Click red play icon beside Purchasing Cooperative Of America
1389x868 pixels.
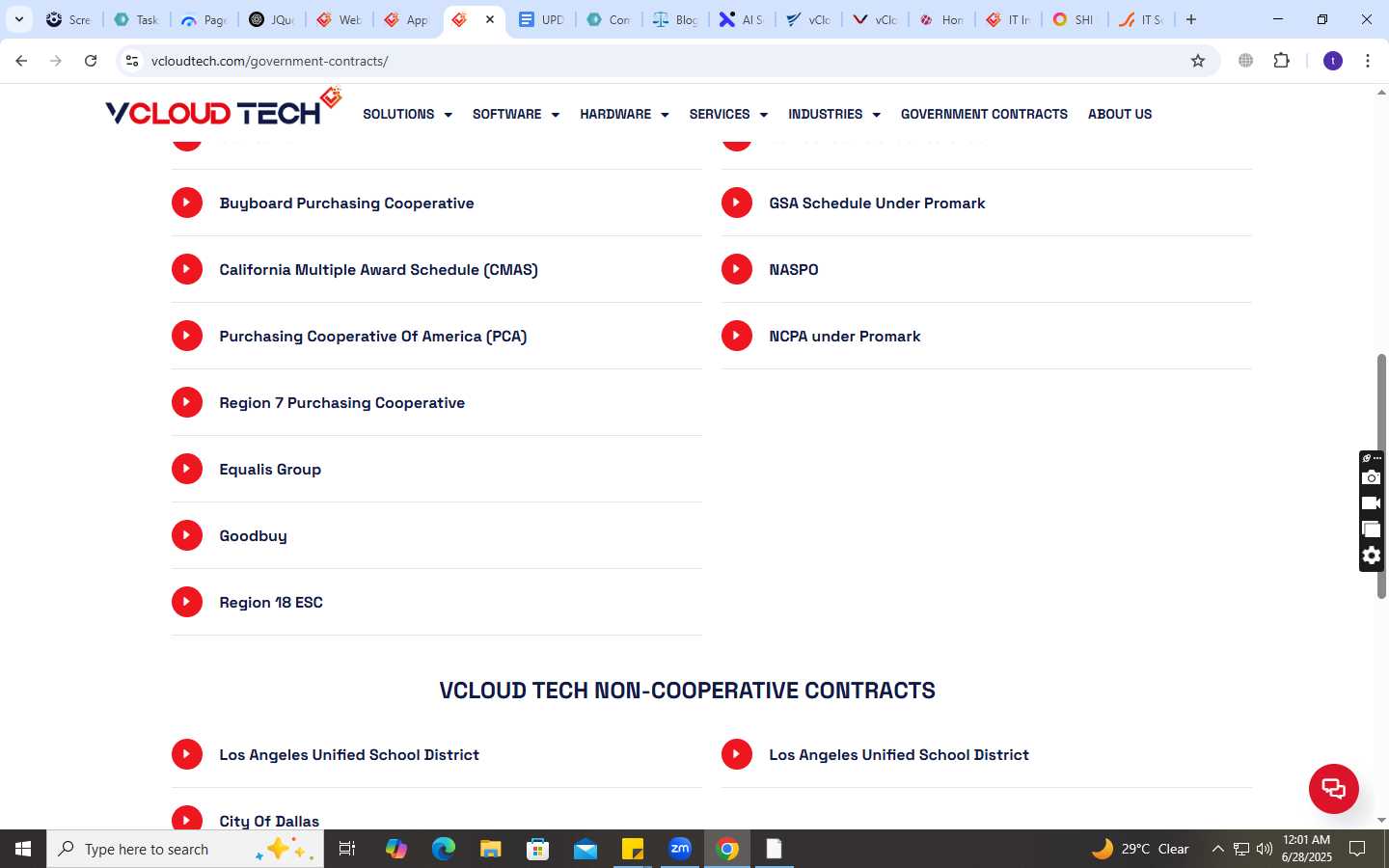point(187,336)
